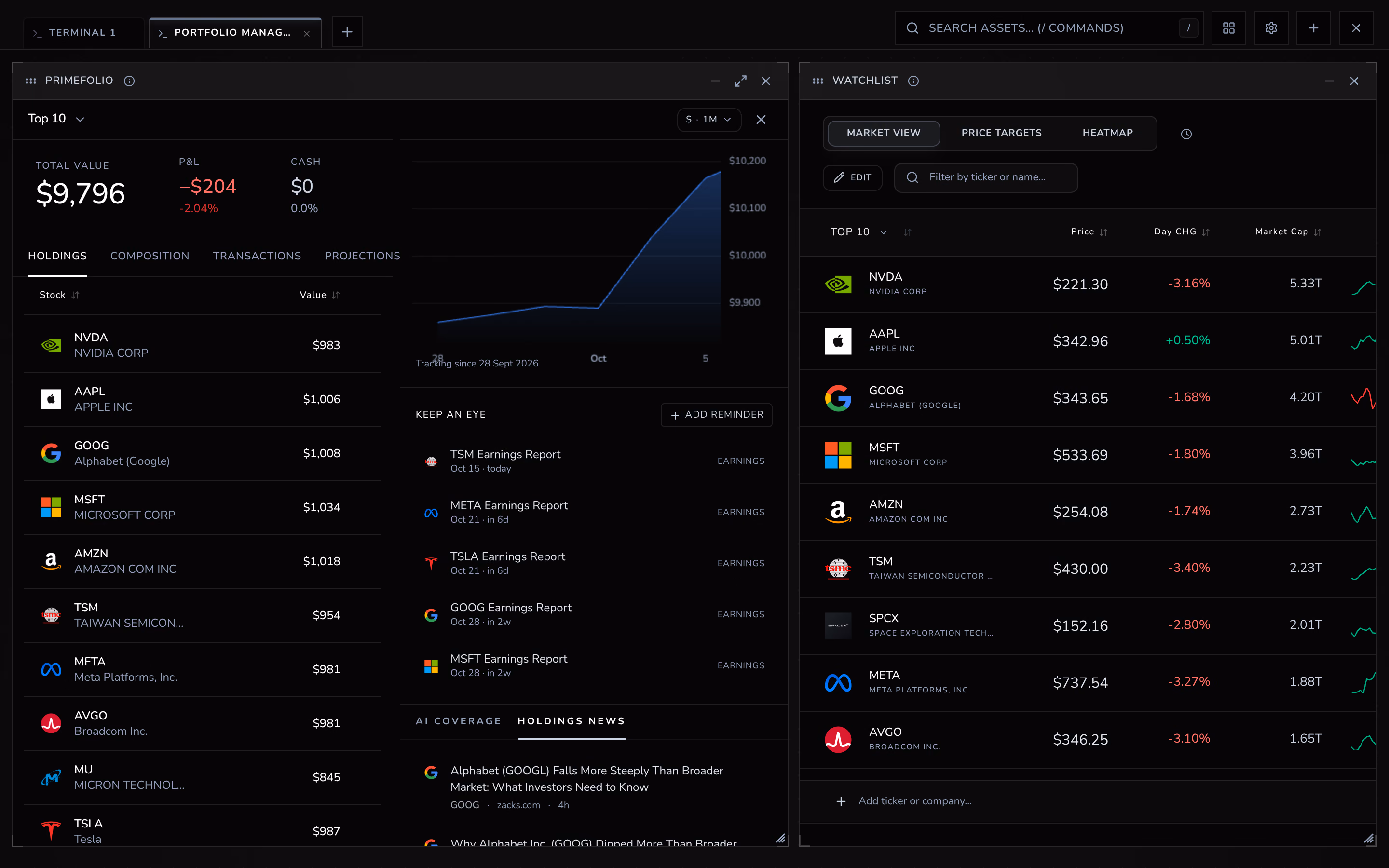Click the Watchlist panel drag handle
Screen dimensions: 1389x868
pos(818,81)
